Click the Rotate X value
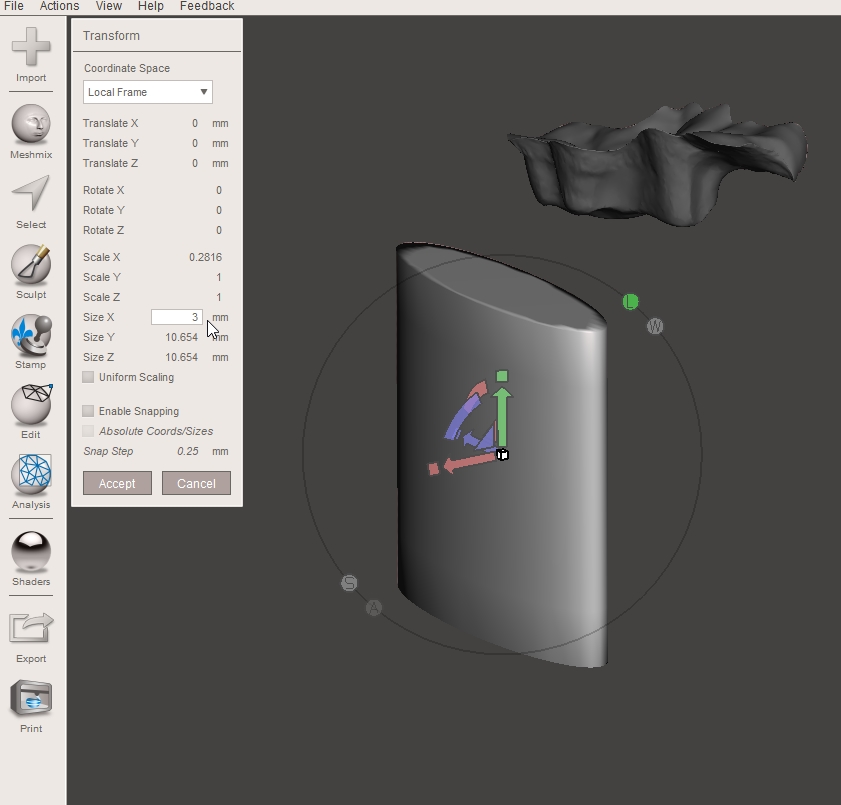841x805 pixels. pos(219,190)
